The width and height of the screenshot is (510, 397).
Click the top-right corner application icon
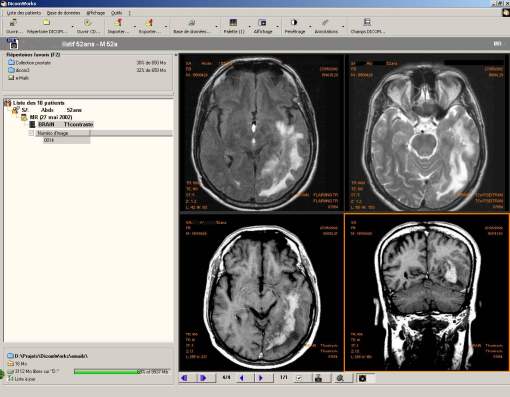506,13
